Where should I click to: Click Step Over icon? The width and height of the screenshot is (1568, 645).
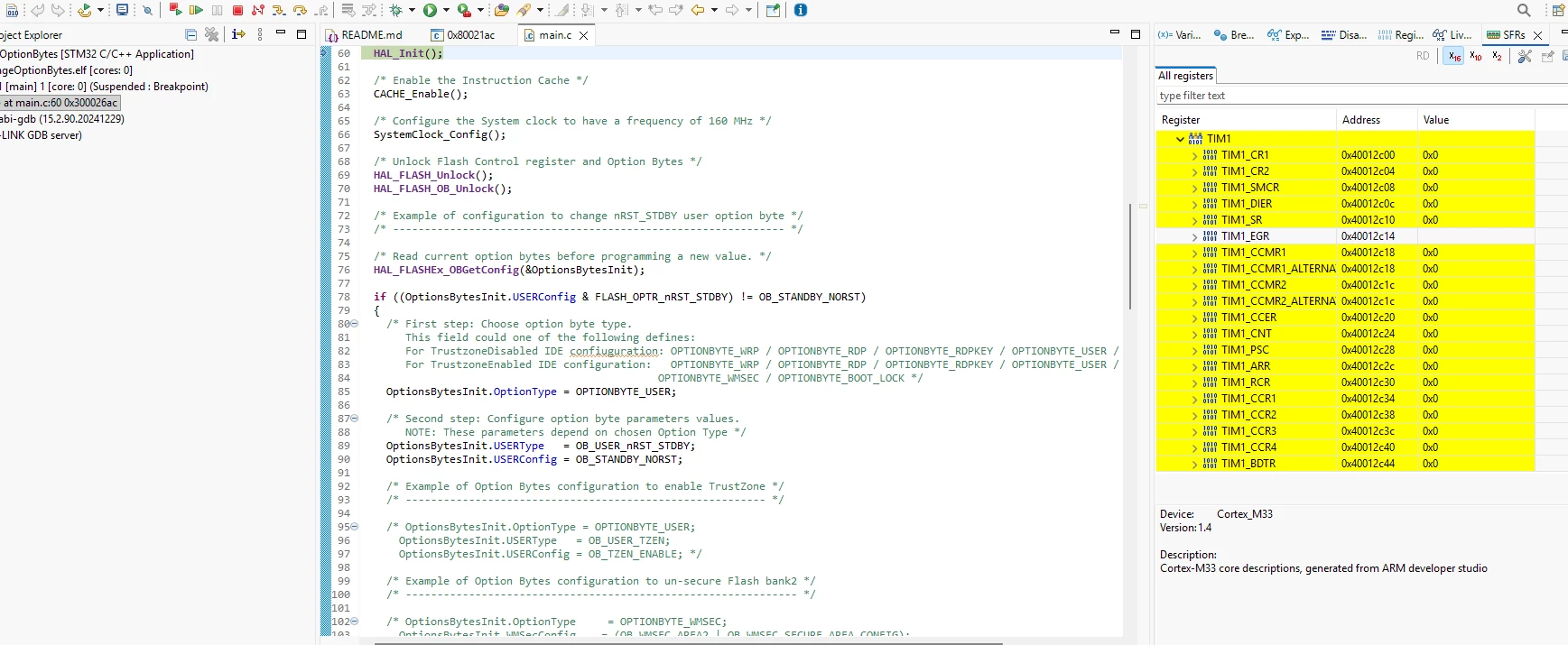pyautogui.click(x=300, y=10)
